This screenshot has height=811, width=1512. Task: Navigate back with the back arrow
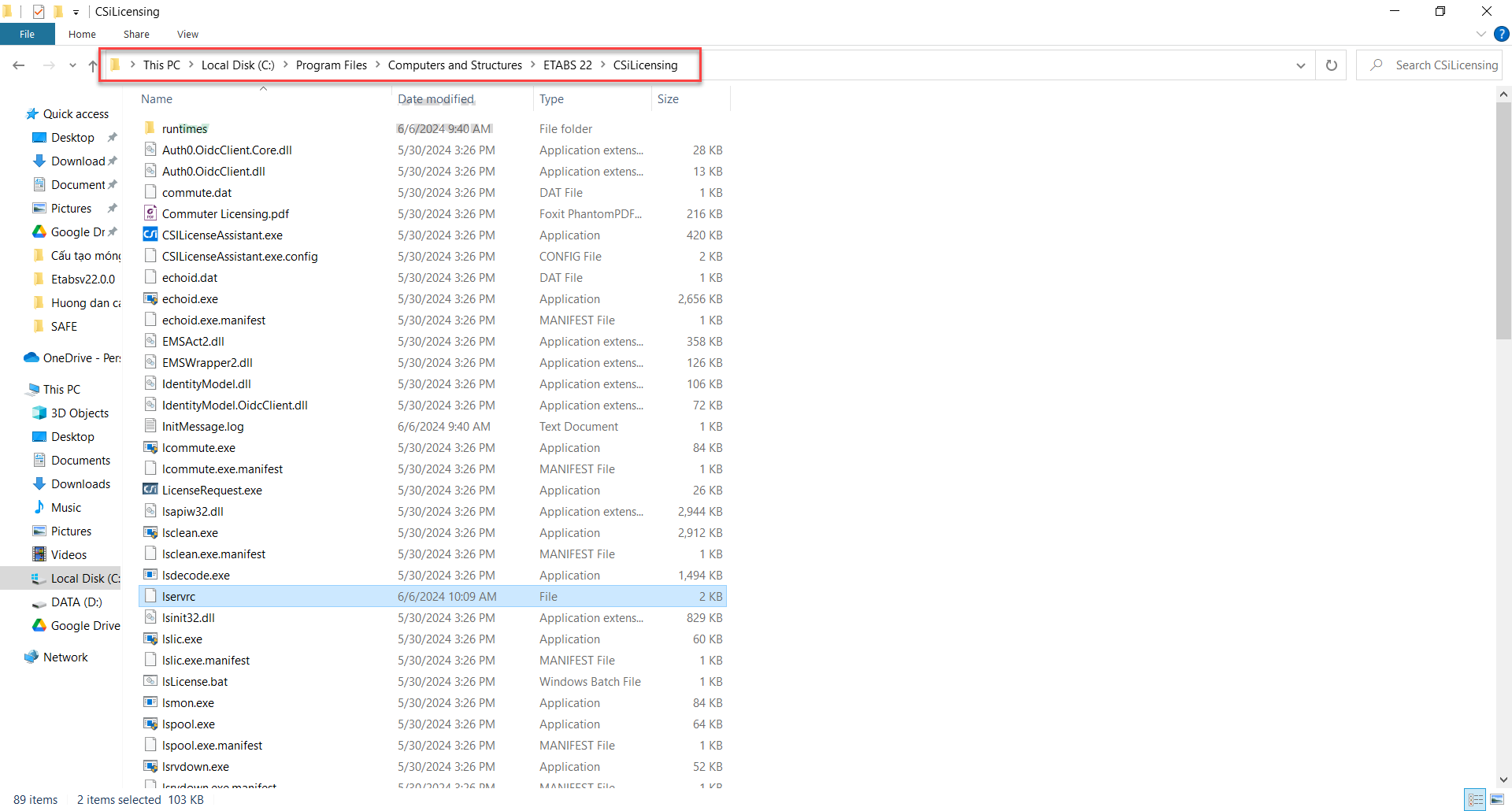(x=19, y=65)
